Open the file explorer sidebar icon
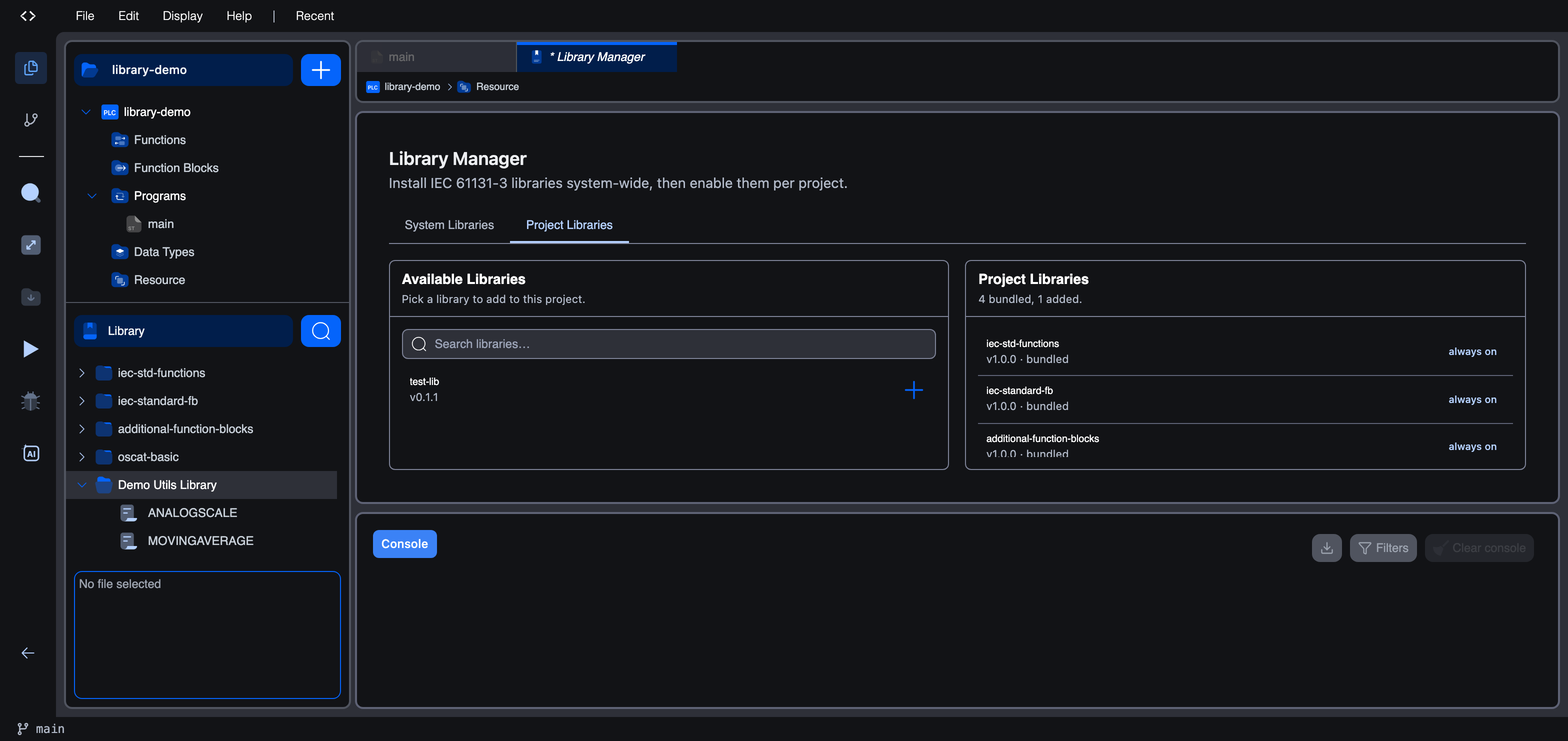Screen dimensions: 1568x741 tap(31, 67)
